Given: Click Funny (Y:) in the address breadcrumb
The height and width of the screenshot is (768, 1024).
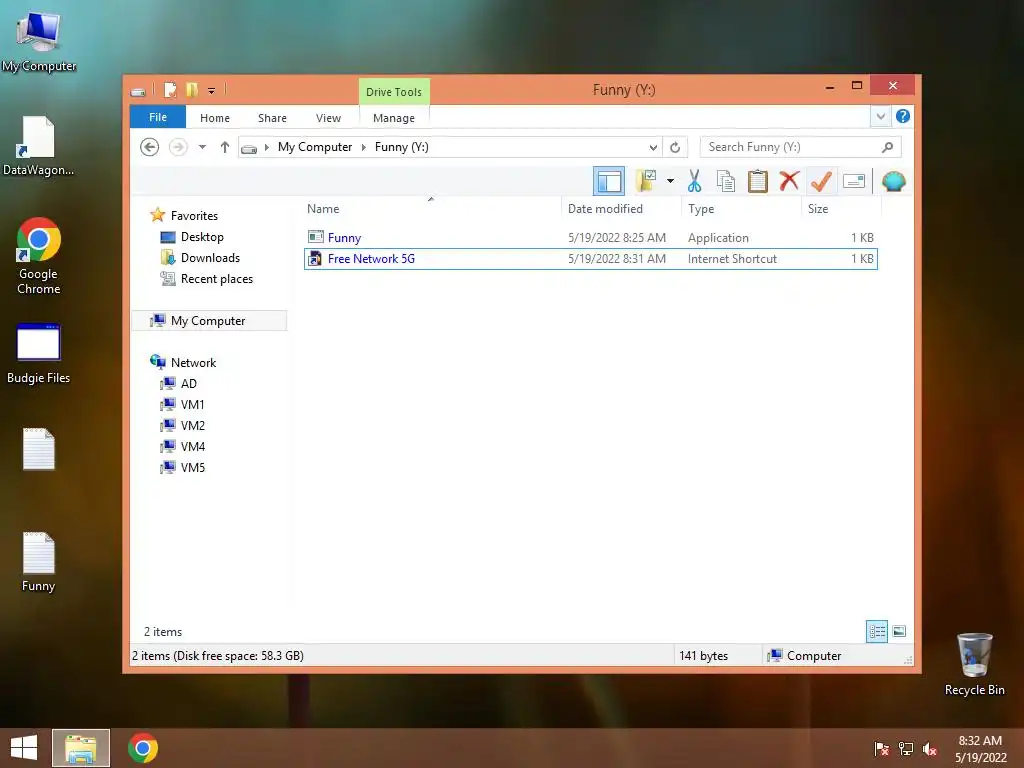Looking at the screenshot, I should click(402, 147).
